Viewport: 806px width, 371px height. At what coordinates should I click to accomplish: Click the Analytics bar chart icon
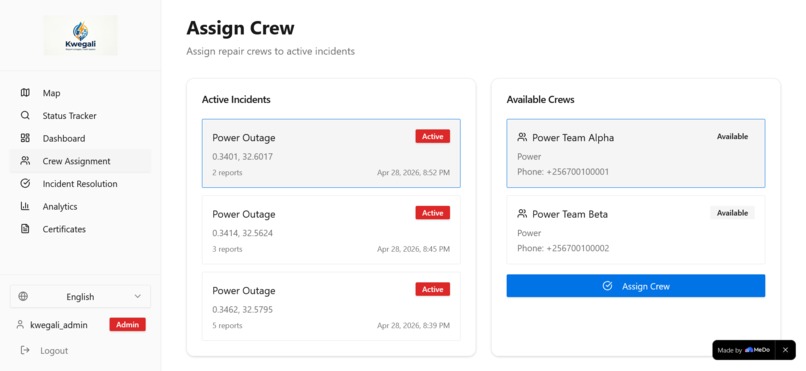click(x=25, y=206)
